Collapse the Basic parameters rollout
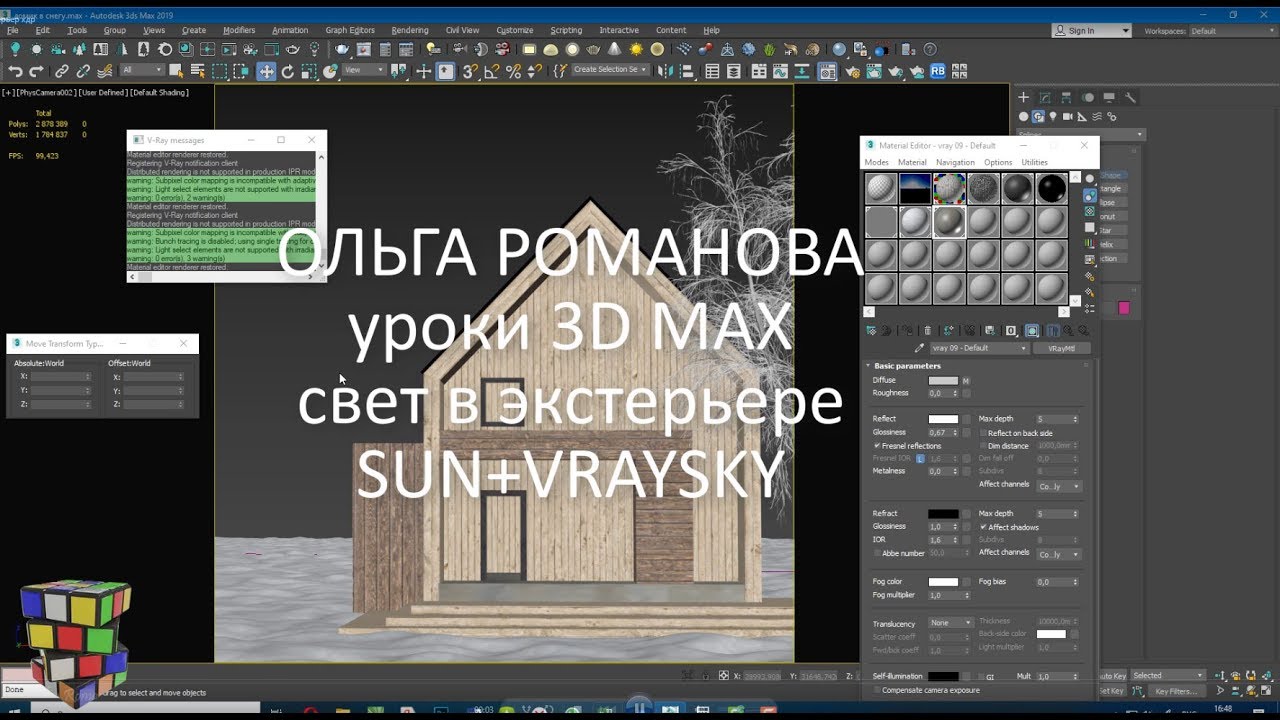This screenshot has height=720, width=1280. click(868, 366)
